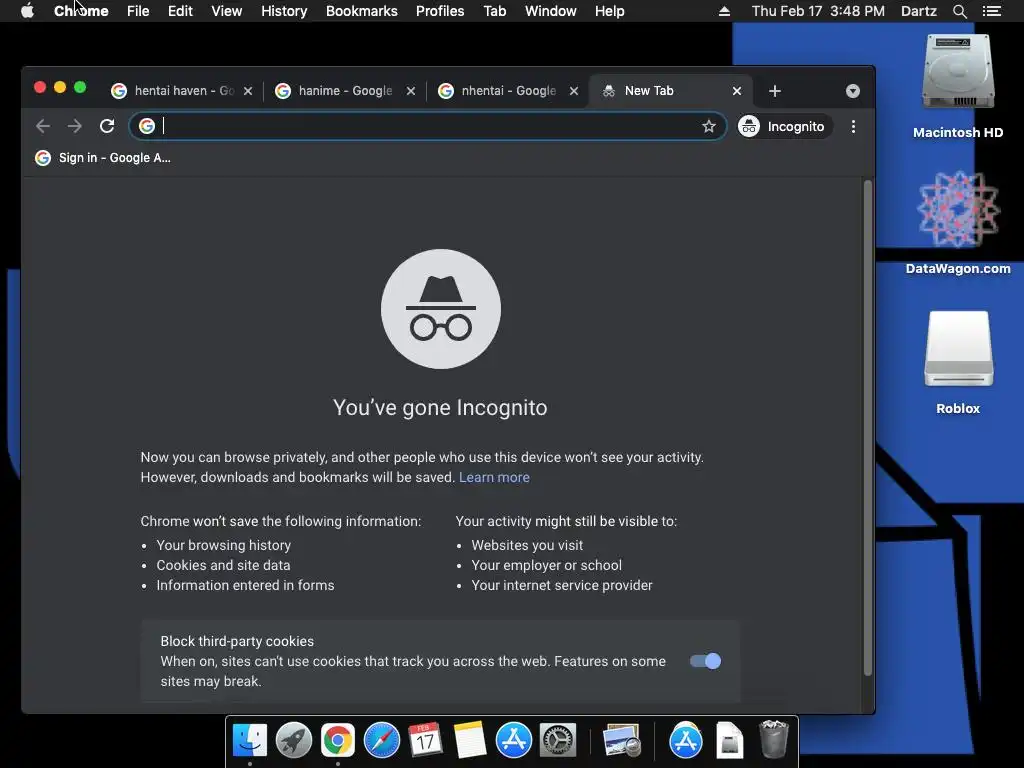1024x768 pixels.
Task: Open the History menu
Action: pyautogui.click(x=284, y=11)
